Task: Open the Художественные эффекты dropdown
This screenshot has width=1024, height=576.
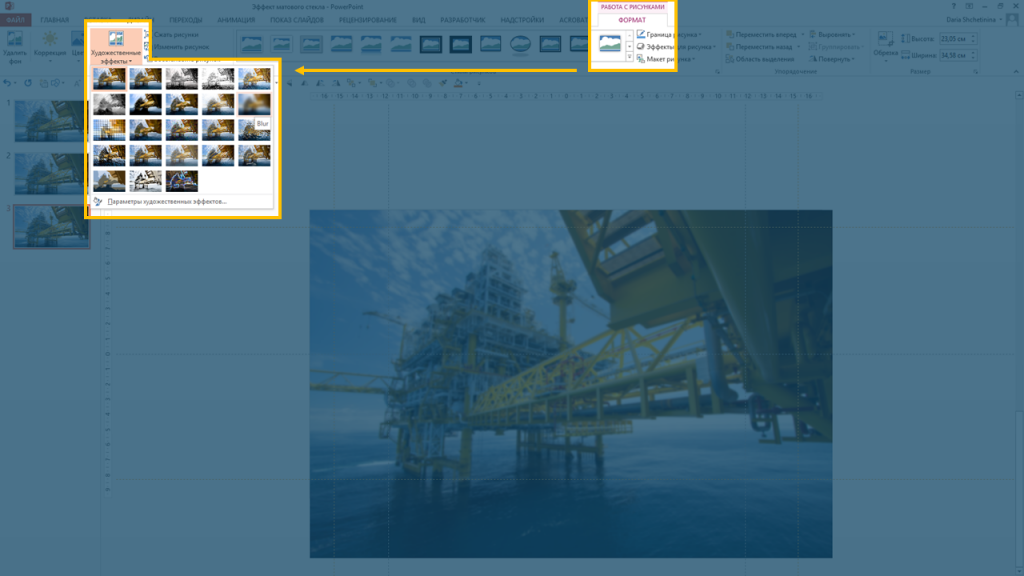Action: (116, 46)
